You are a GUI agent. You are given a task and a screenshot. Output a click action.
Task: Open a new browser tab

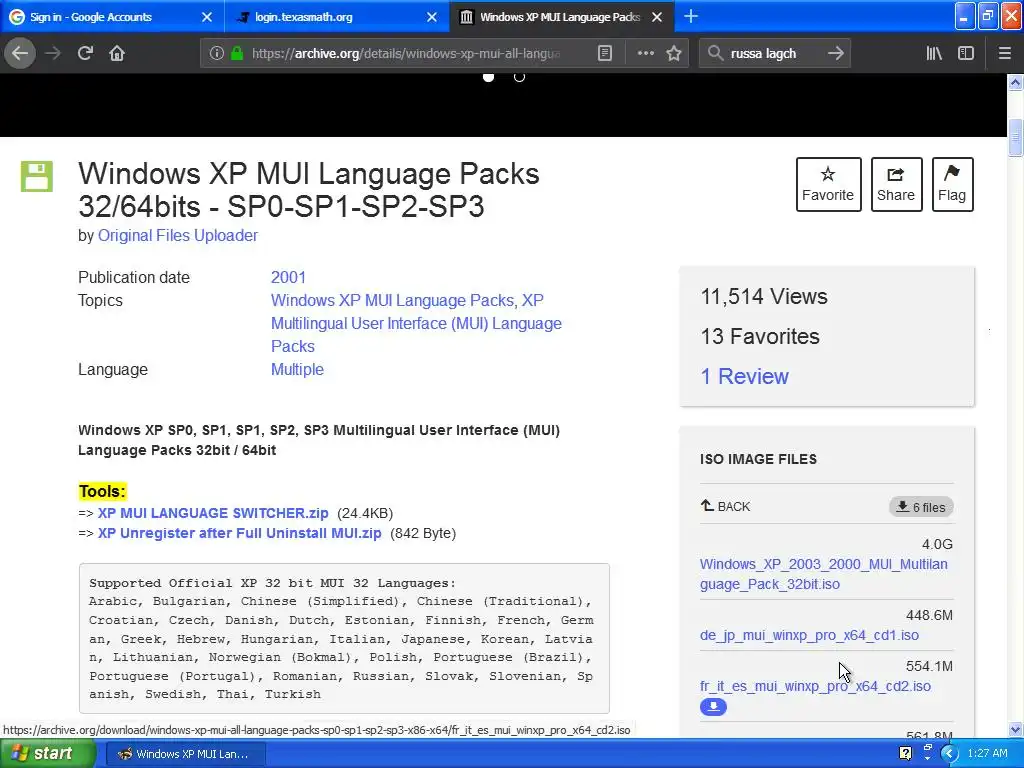[691, 16]
